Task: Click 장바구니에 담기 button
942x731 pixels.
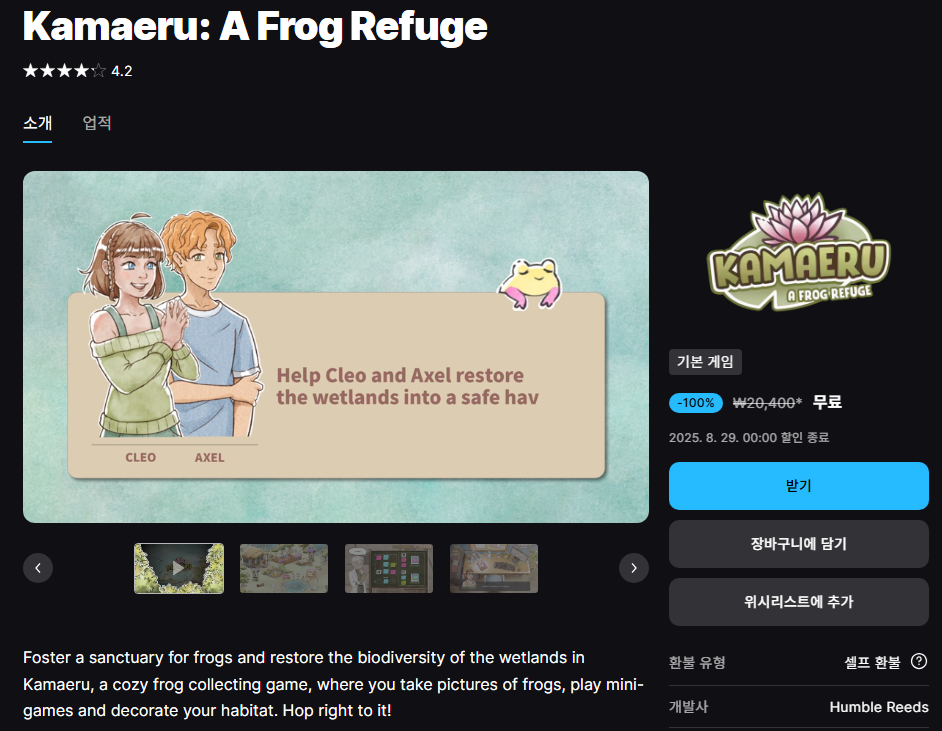Action: tap(798, 544)
